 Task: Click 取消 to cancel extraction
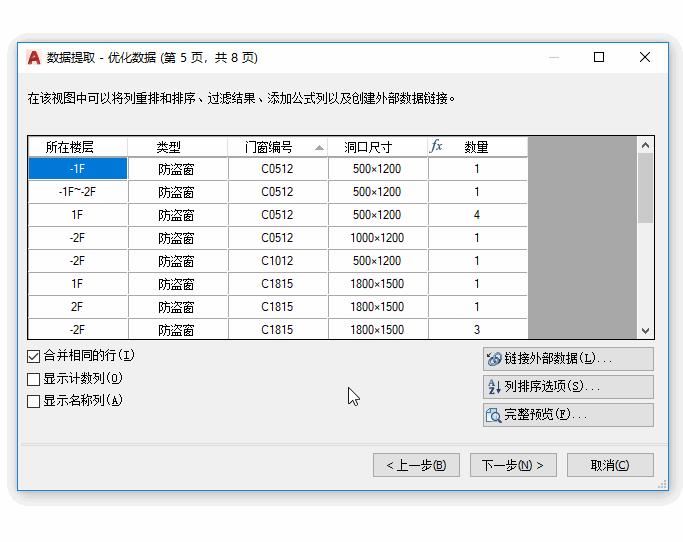click(610, 465)
